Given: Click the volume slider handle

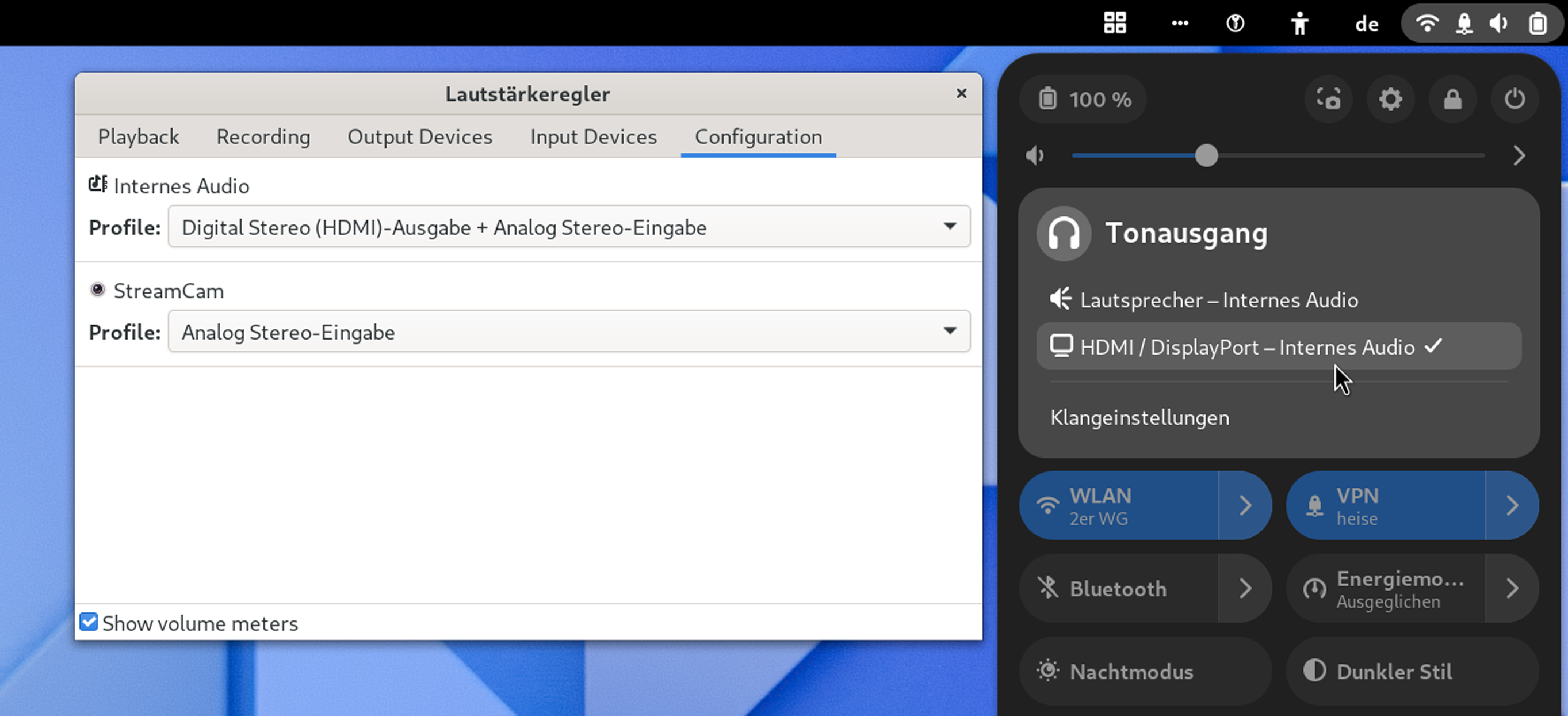Looking at the screenshot, I should [x=1206, y=156].
